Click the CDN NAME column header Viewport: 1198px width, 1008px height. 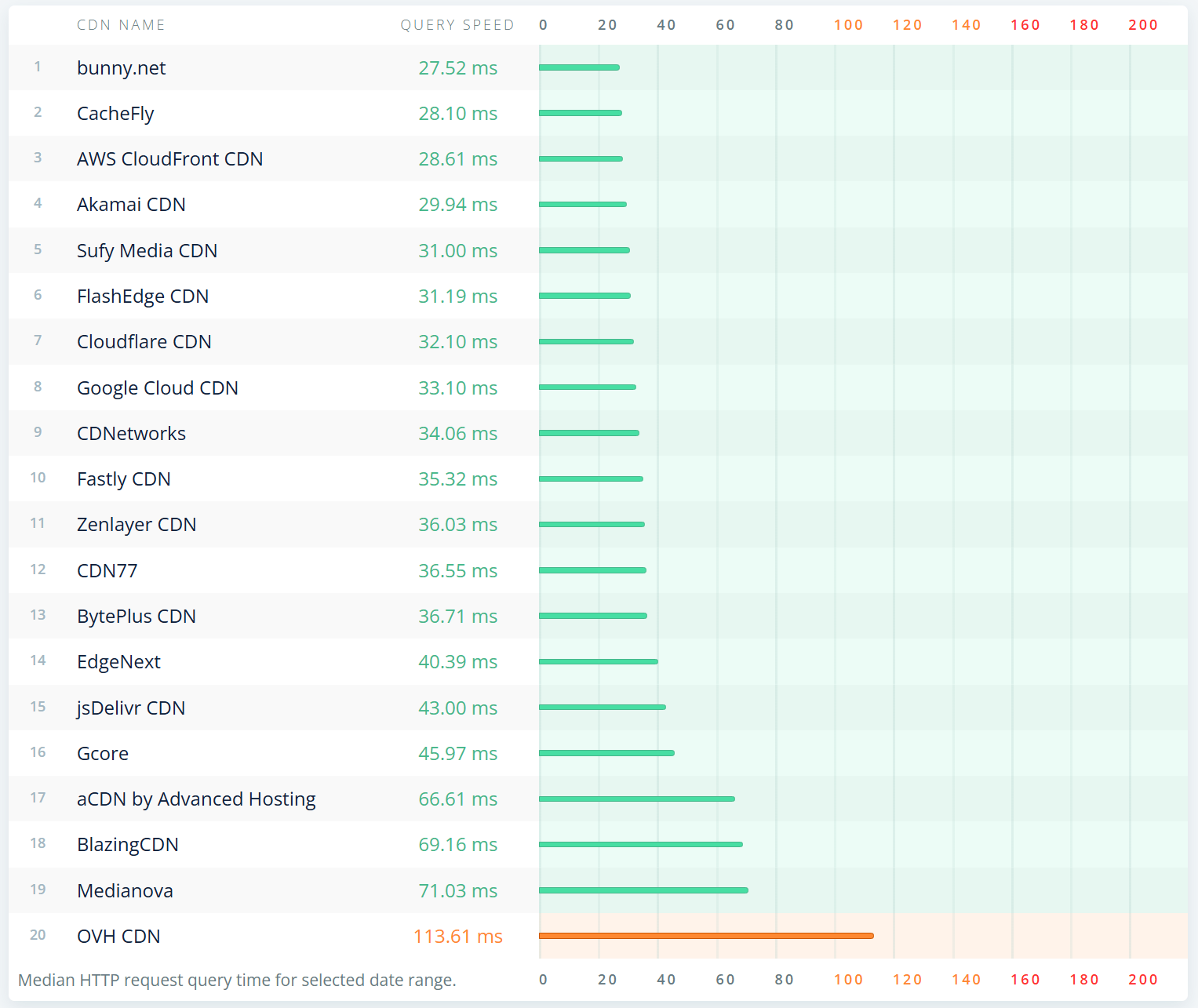121,25
